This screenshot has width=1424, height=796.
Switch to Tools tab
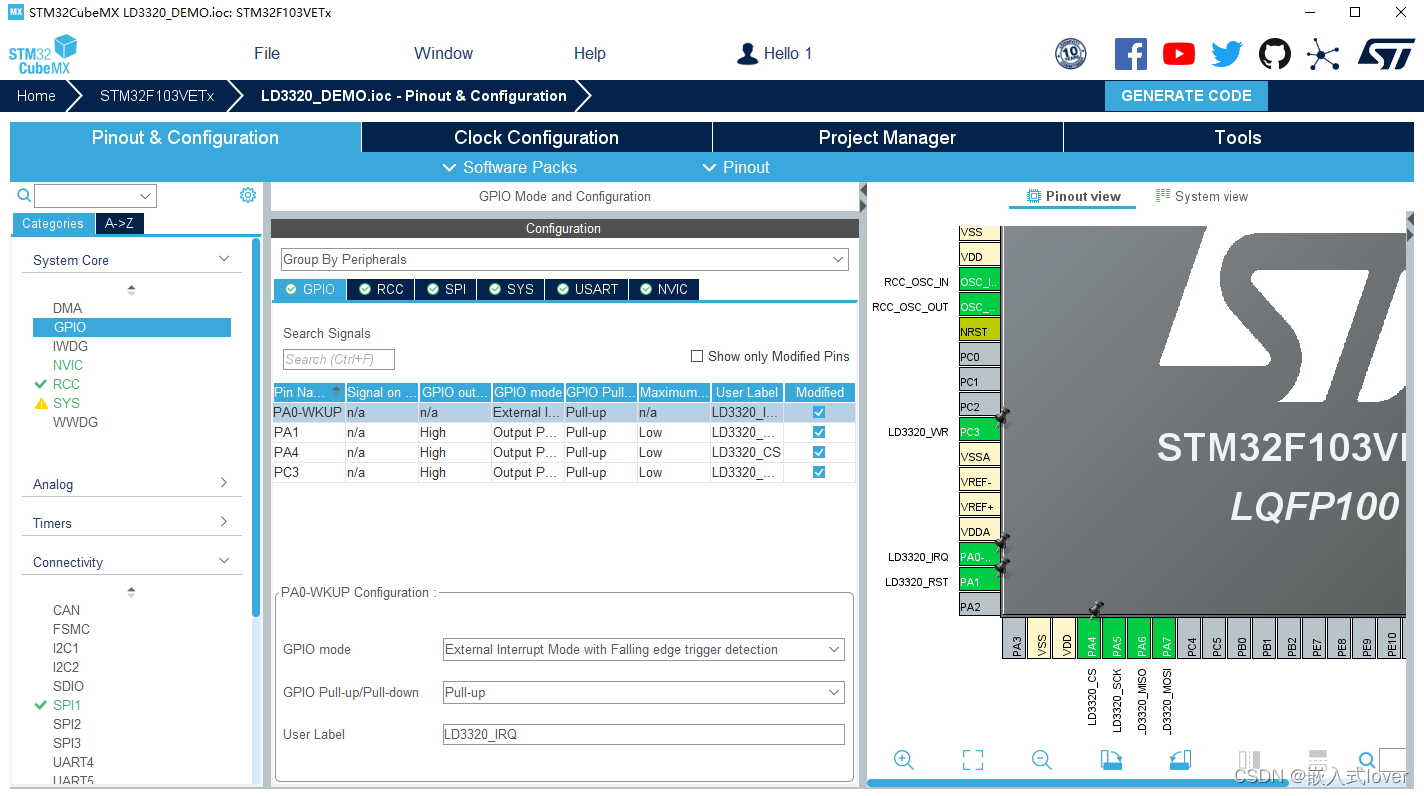1238,138
